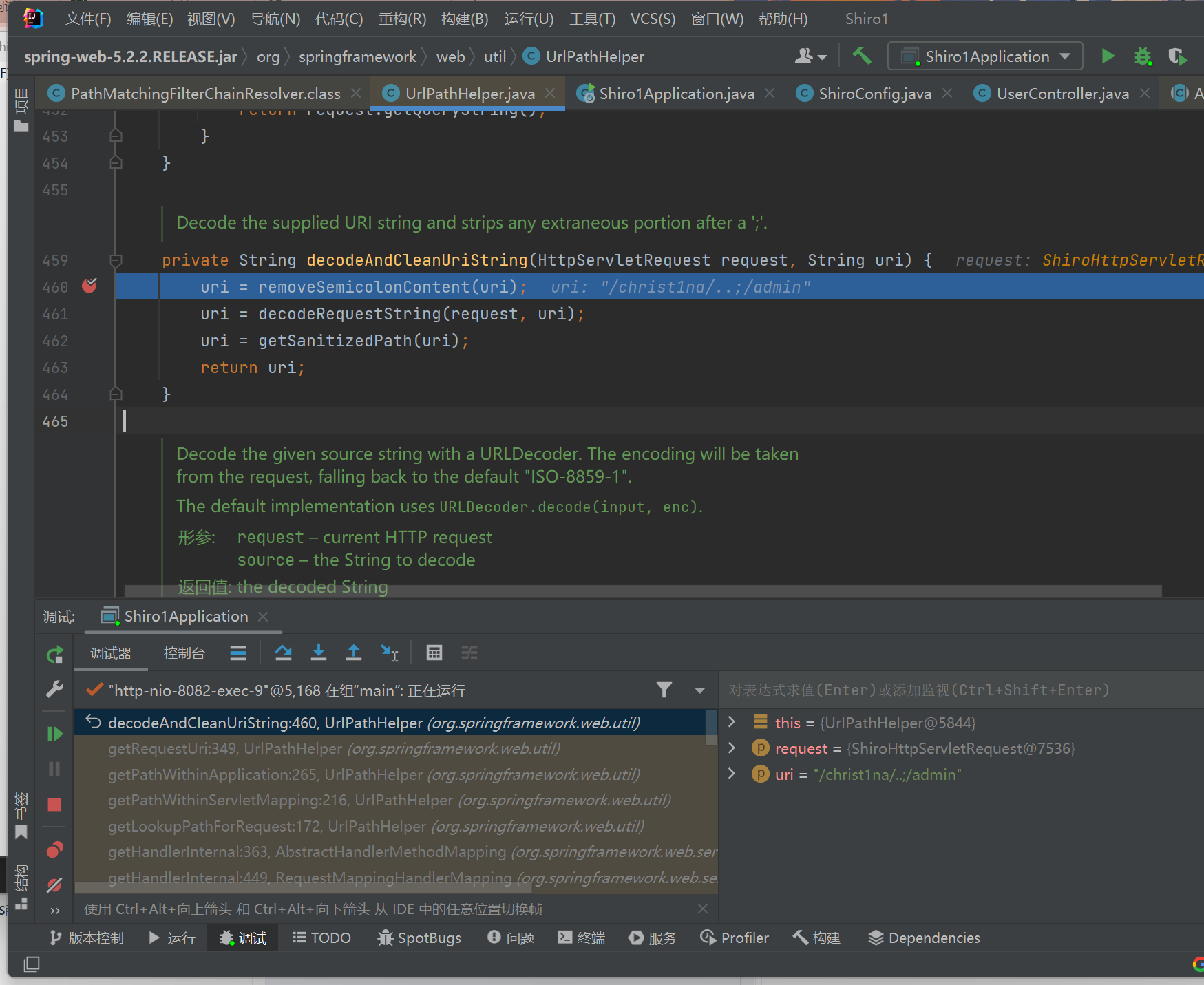Click the Step Over debug icon
The image size is (1204, 985).
tap(283, 653)
